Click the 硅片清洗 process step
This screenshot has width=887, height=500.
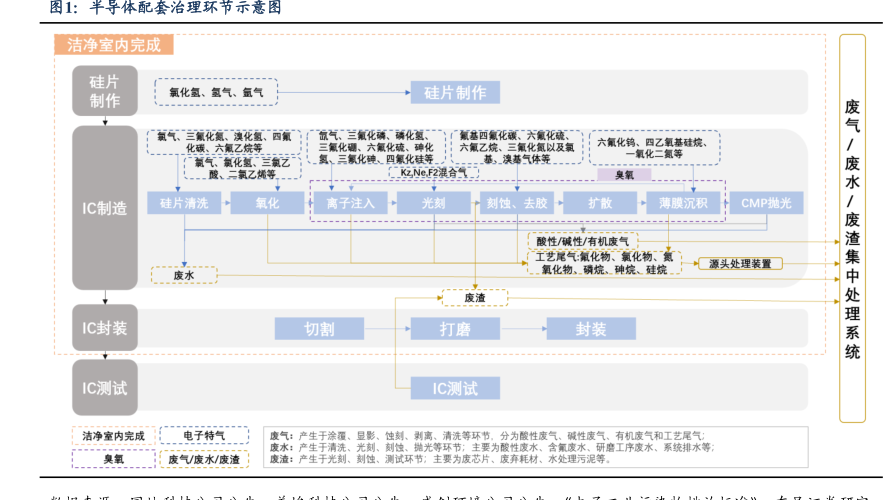[183, 203]
